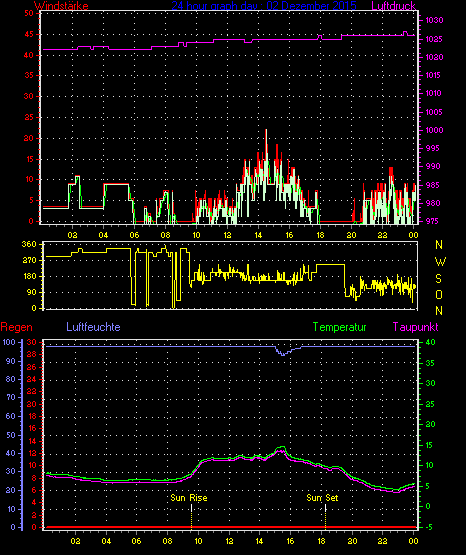Viewport: 466px width, 555px height.
Task: Click the Luftdruck axis value 975
Action: (x=433, y=221)
